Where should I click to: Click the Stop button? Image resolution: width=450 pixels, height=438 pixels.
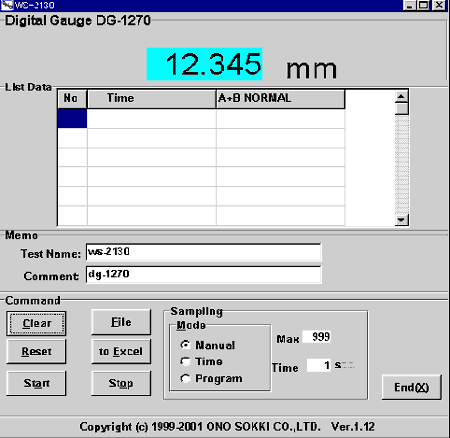pos(121,383)
